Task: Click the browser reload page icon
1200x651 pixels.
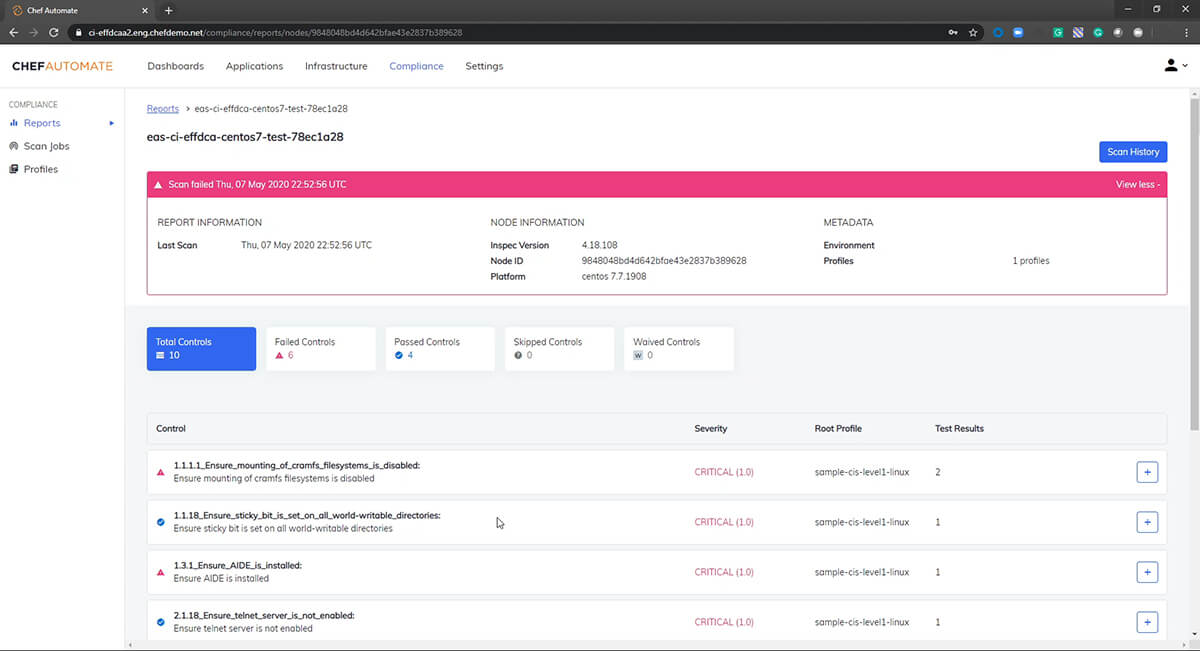Action: pyautogui.click(x=54, y=32)
